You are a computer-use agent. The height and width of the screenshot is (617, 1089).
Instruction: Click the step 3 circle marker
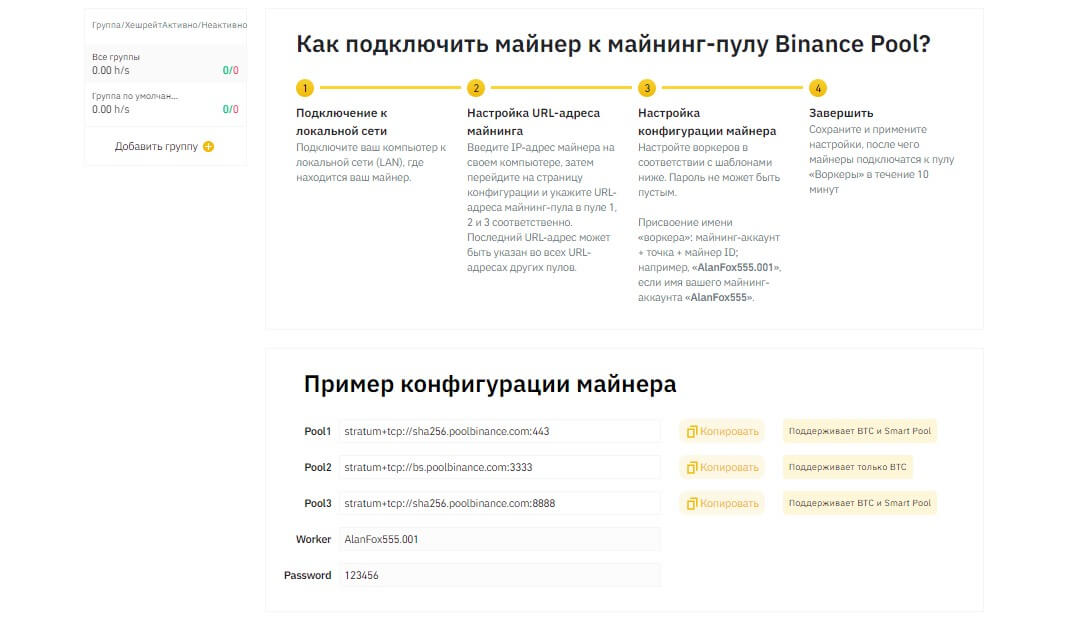(x=647, y=88)
